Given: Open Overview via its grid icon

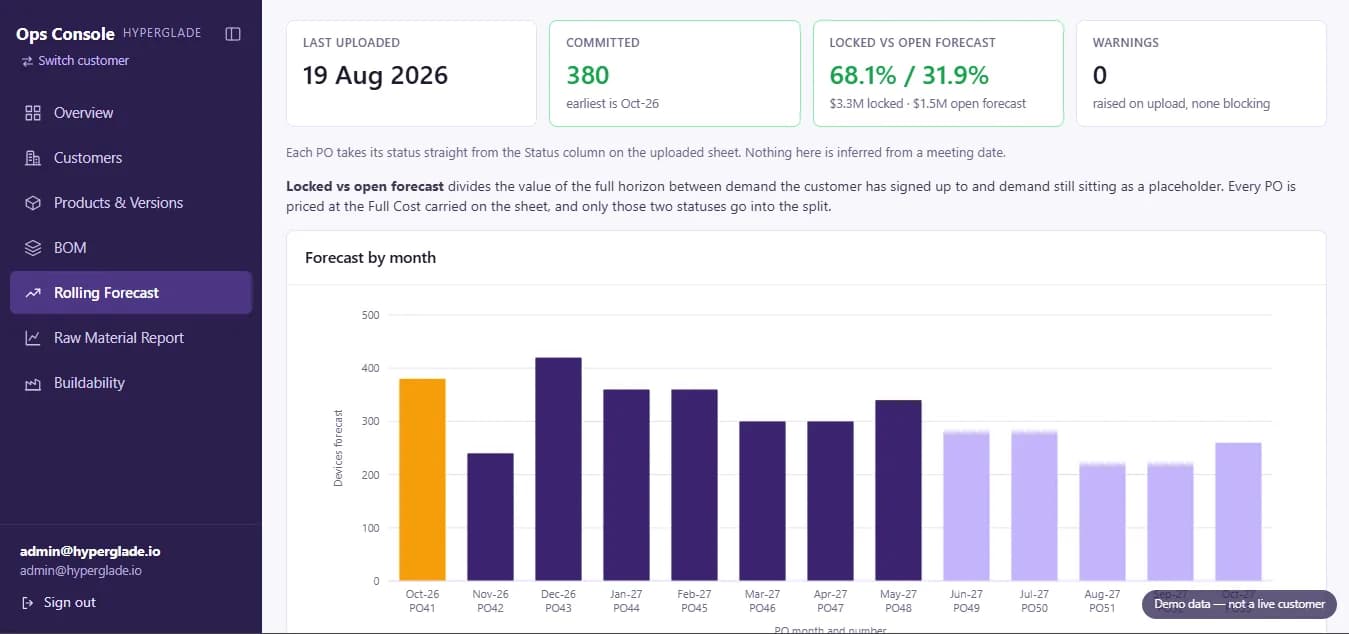Looking at the screenshot, I should [33, 113].
